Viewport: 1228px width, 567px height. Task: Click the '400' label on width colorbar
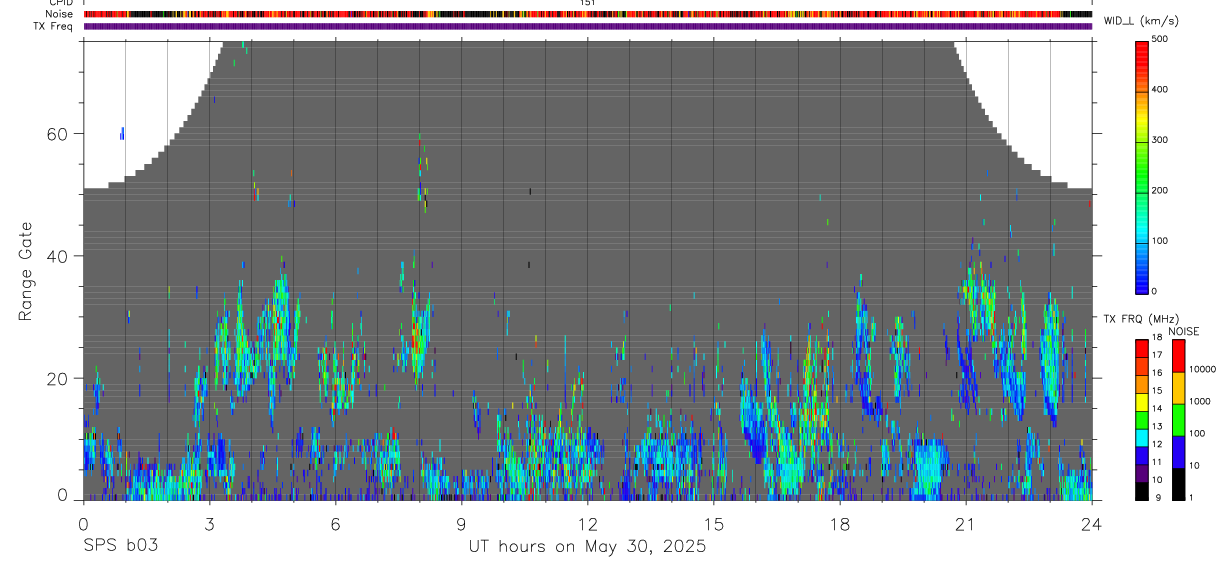point(1160,90)
